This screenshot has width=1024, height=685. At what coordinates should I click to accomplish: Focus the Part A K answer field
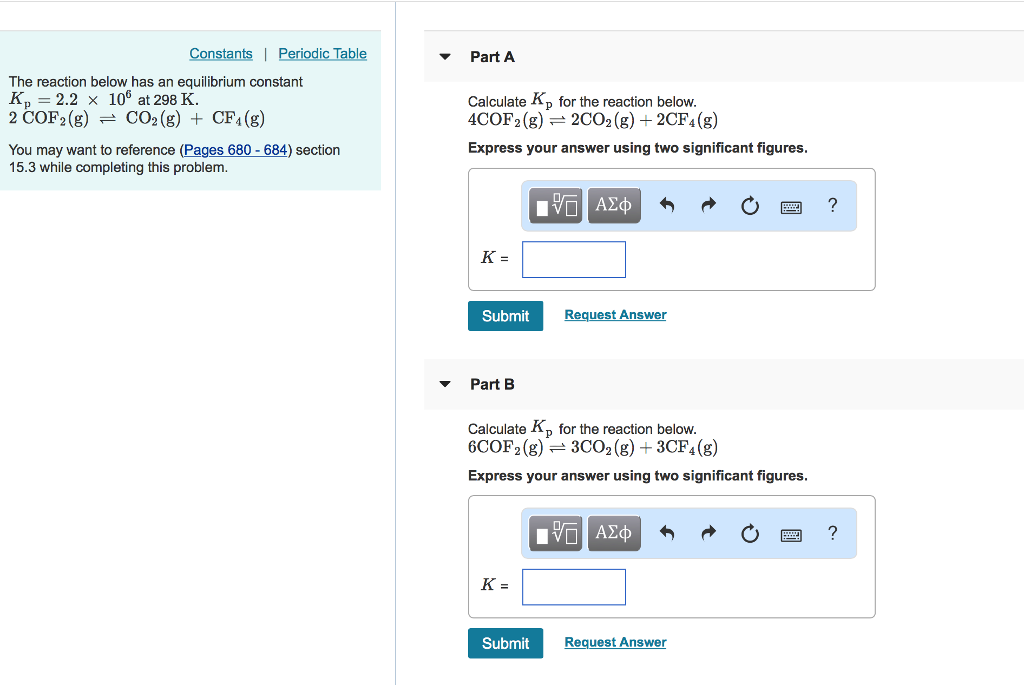pos(574,259)
